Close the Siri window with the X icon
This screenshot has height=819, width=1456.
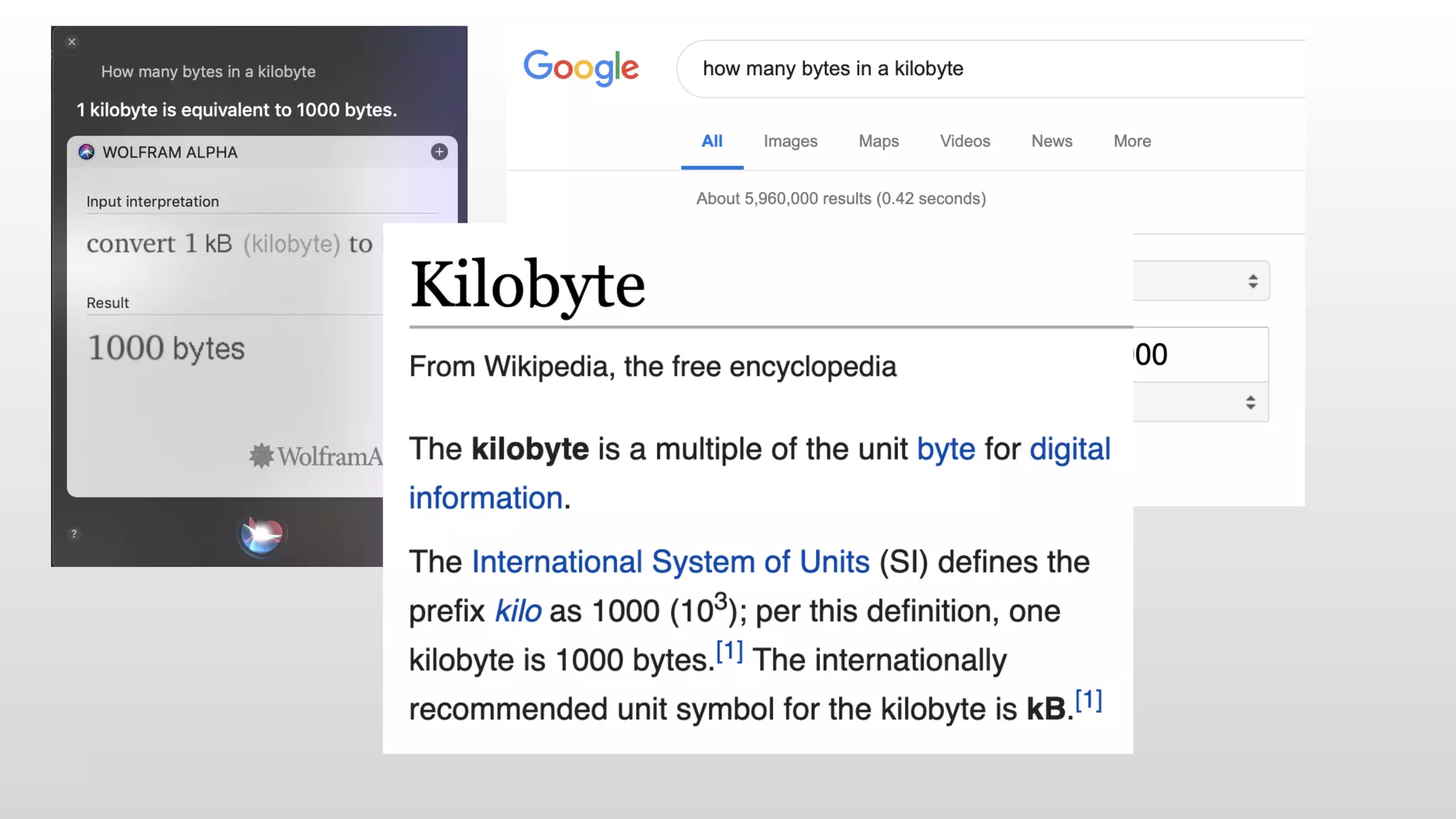(x=72, y=42)
